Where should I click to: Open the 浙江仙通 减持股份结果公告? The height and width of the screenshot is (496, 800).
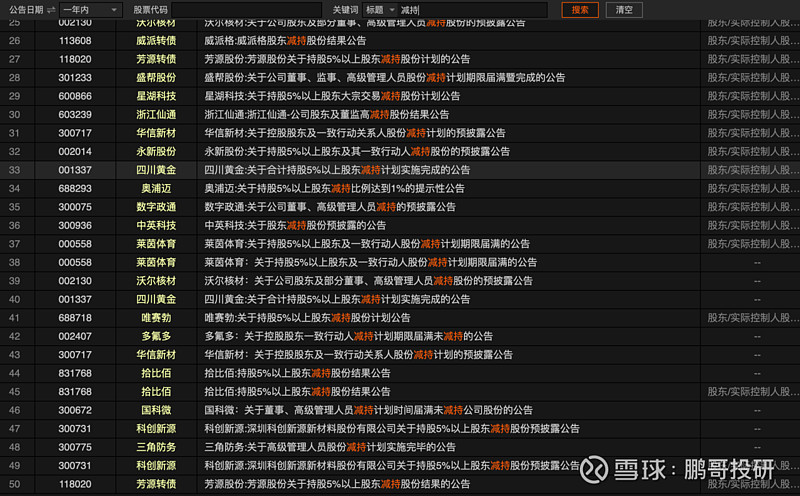pos(327,114)
